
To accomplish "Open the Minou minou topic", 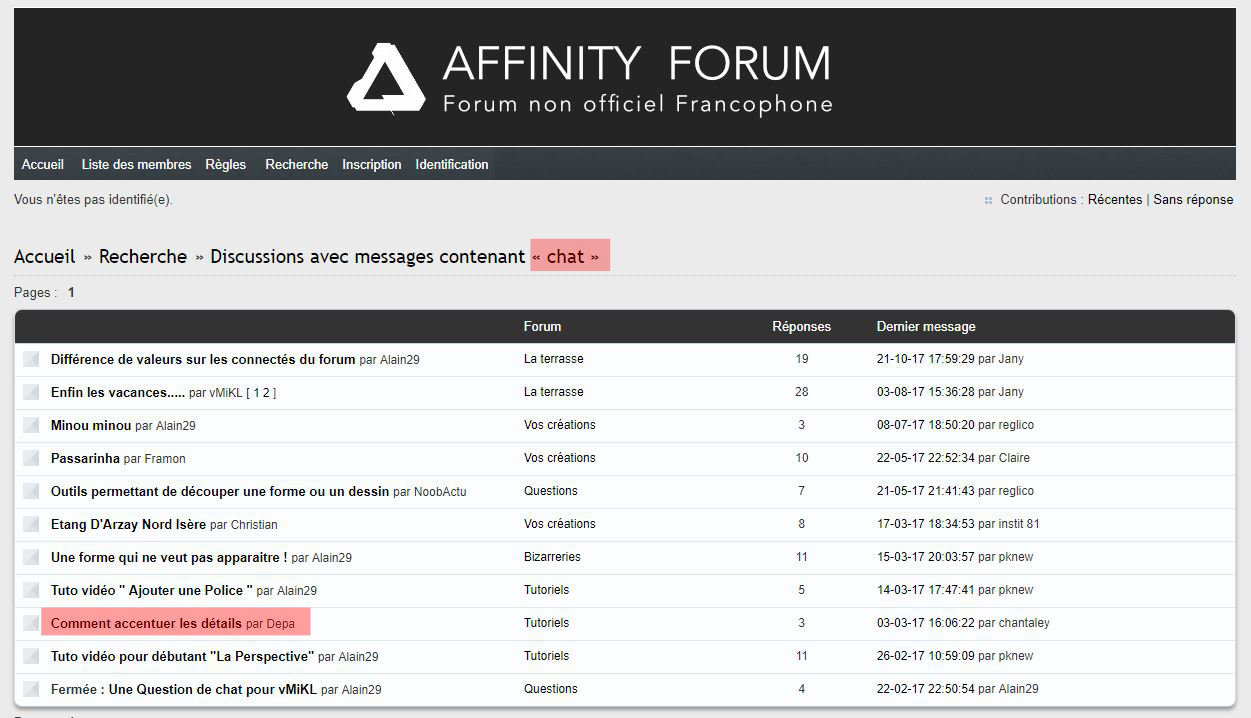I will (x=91, y=425).
